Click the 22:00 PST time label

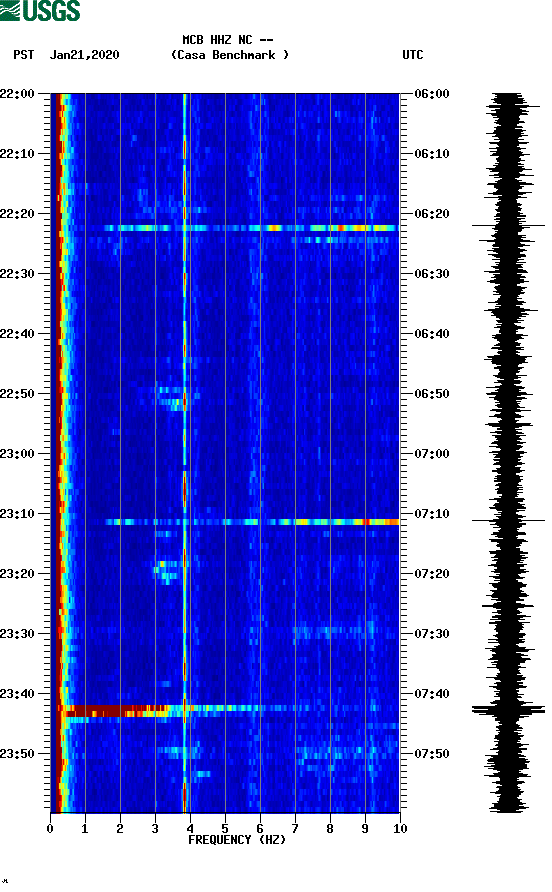[17, 94]
